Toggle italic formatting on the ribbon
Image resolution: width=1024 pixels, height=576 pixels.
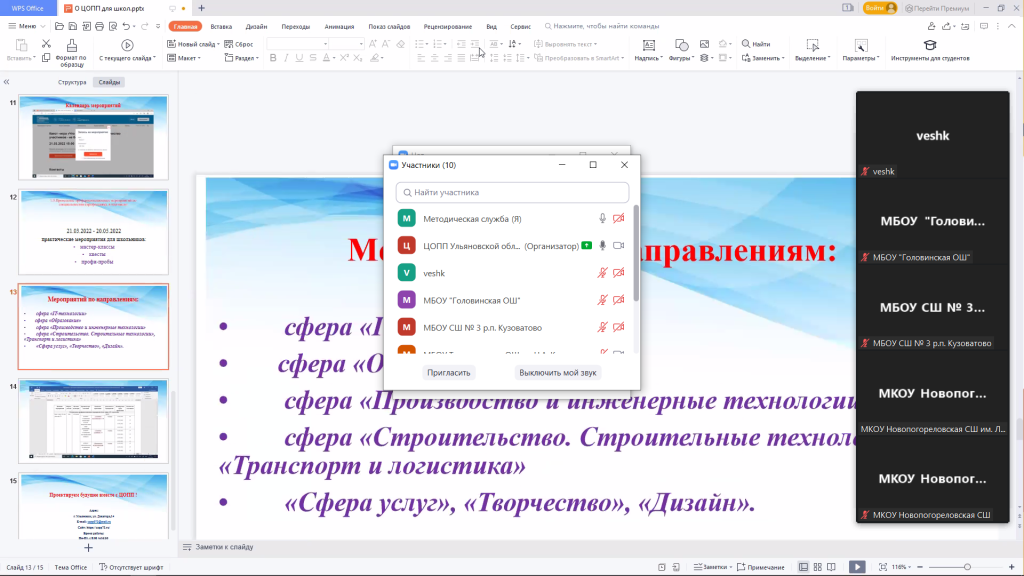pos(286,57)
